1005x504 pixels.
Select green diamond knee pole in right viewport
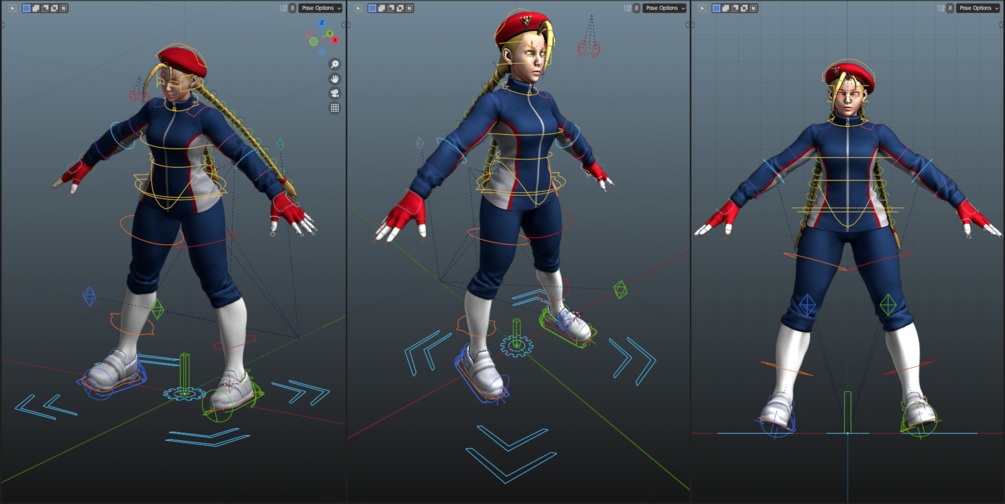coord(888,304)
